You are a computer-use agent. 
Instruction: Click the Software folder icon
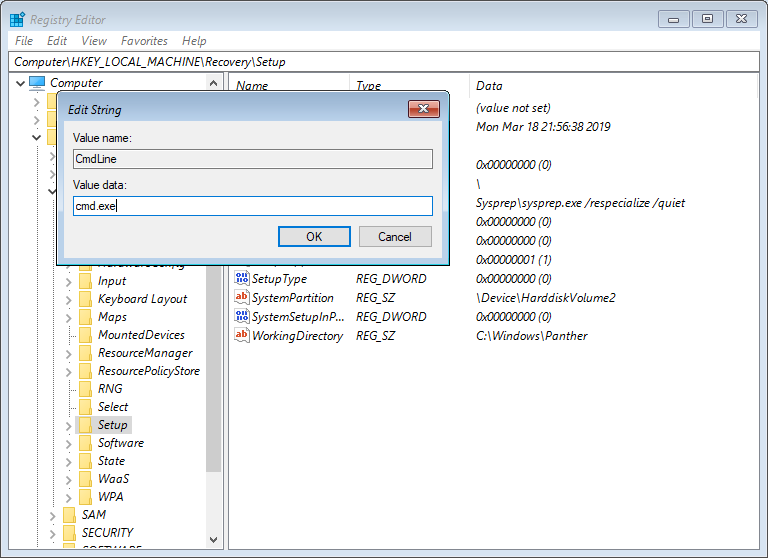(x=86, y=443)
